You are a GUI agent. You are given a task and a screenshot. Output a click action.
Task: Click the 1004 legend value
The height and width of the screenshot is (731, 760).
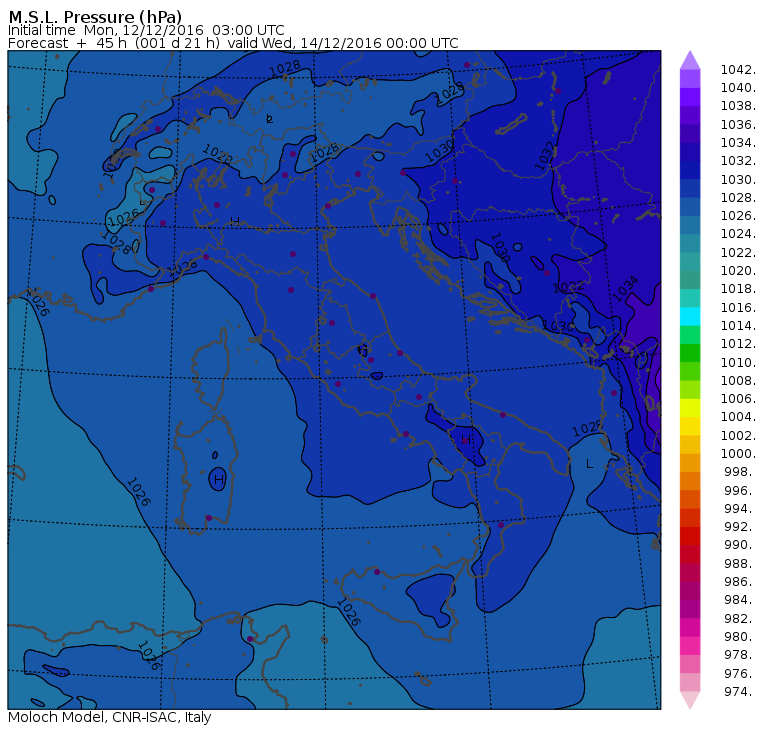[738, 417]
